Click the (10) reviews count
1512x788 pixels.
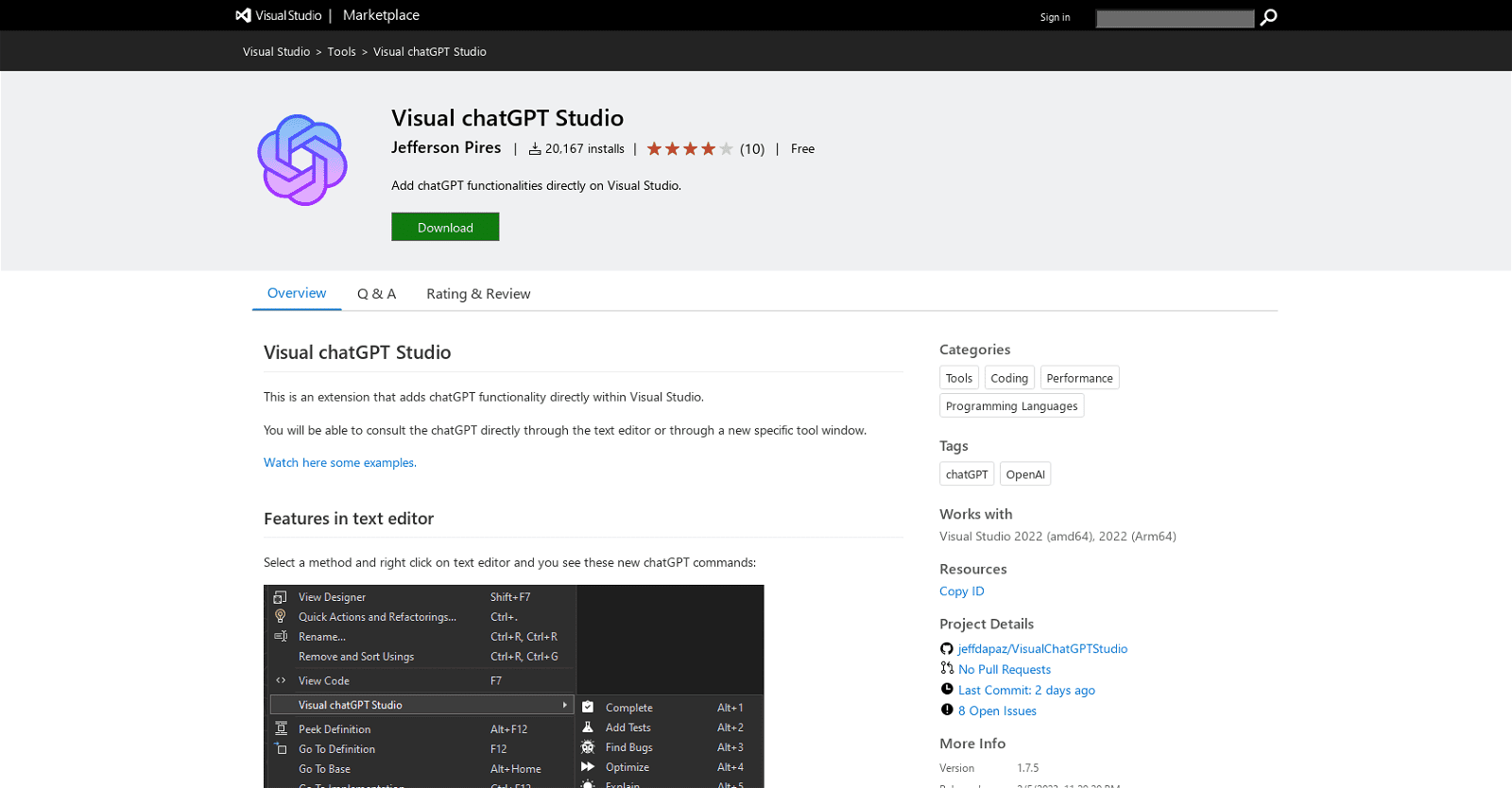752,149
